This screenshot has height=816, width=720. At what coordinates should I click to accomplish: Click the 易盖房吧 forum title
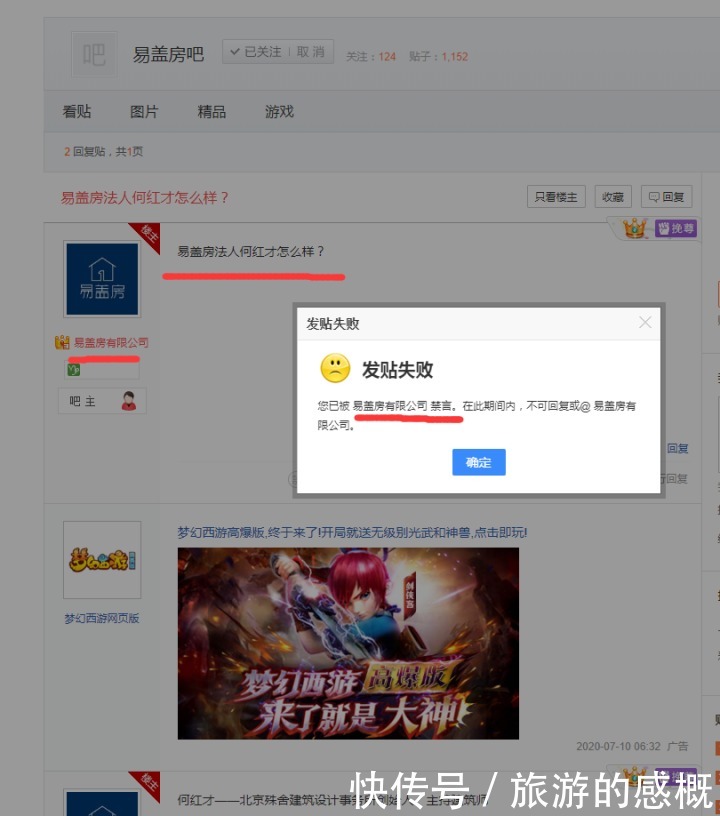168,55
